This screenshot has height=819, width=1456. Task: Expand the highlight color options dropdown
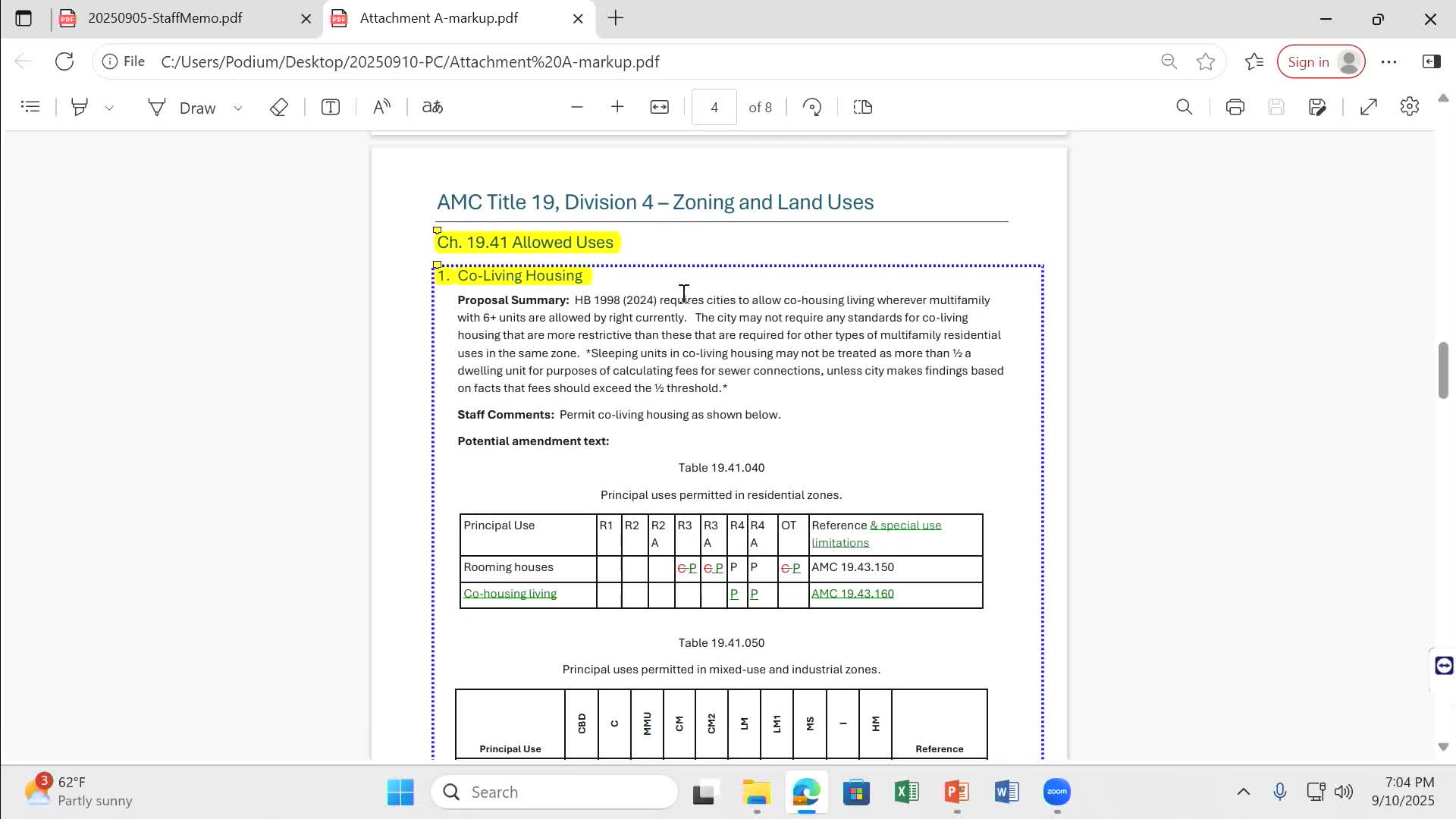coord(109,108)
